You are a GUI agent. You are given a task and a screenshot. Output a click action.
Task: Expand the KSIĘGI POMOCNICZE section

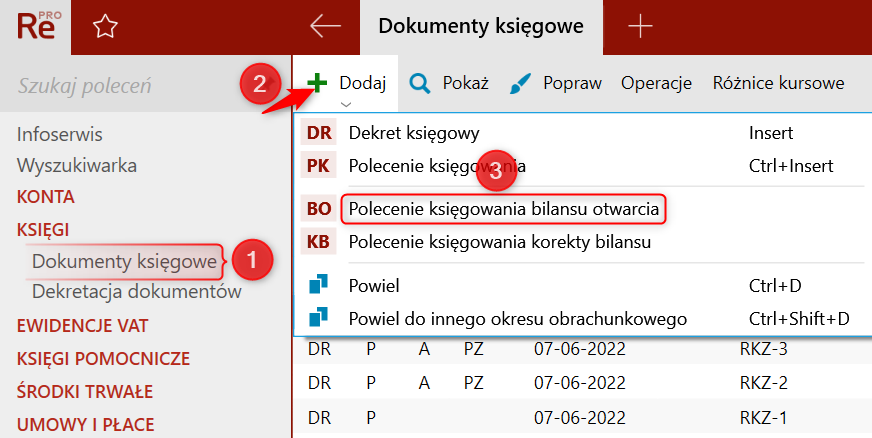[103, 359]
